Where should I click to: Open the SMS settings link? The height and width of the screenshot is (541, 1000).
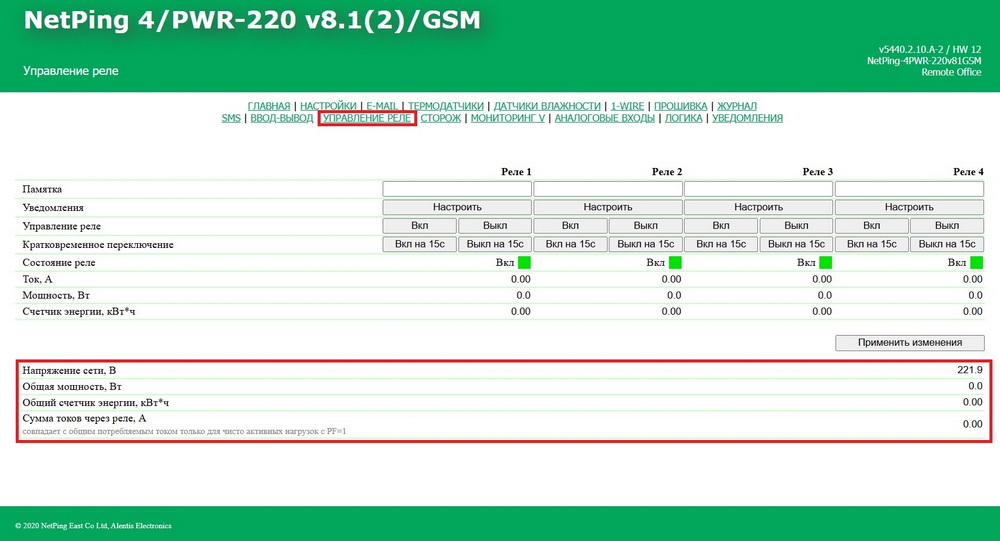(x=231, y=118)
